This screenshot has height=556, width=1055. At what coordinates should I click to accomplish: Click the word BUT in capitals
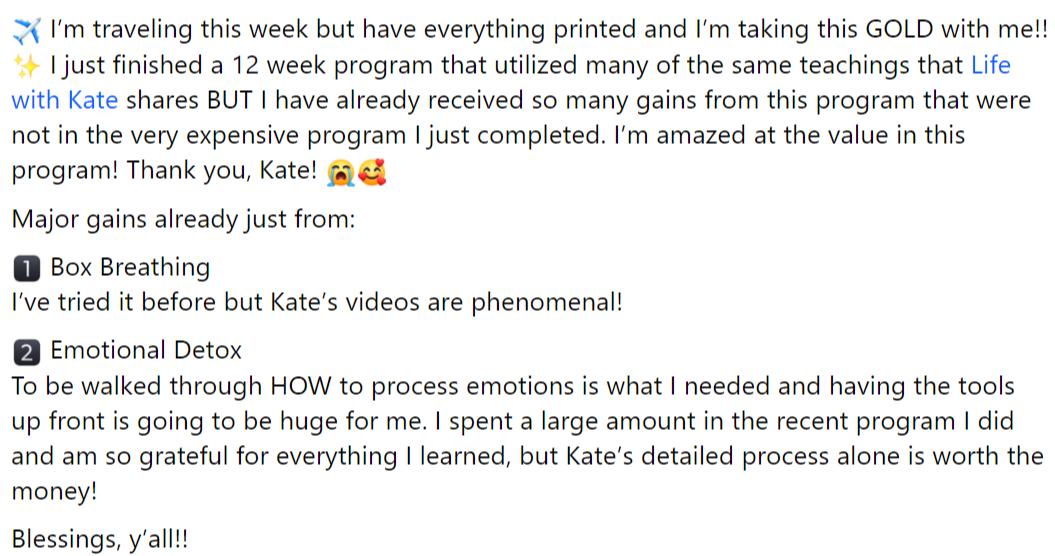(x=229, y=100)
